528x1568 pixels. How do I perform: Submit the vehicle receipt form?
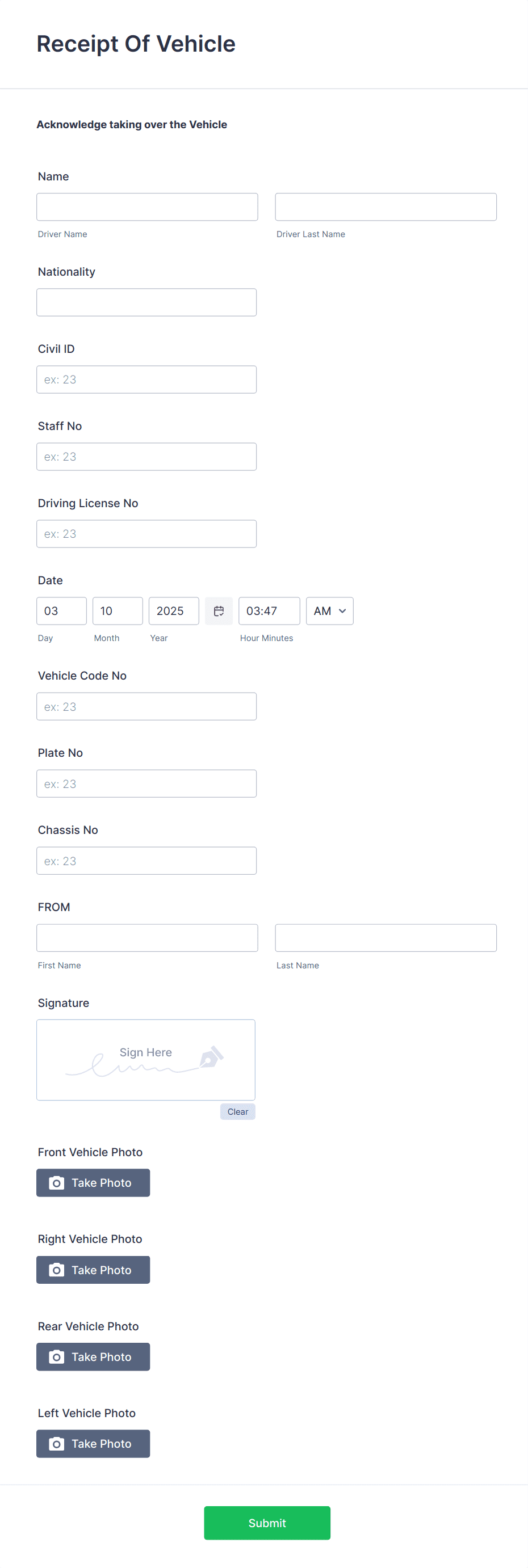(267, 1523)
